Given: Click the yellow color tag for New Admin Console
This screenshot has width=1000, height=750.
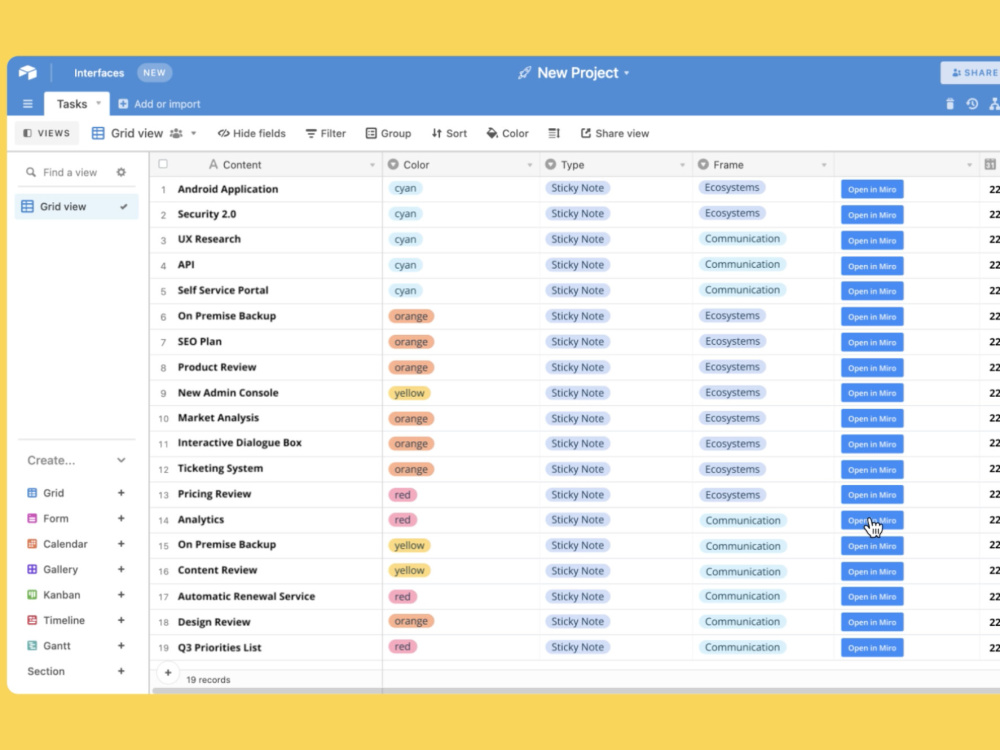Looking at the screenshot, I should (x=409, y=393).
